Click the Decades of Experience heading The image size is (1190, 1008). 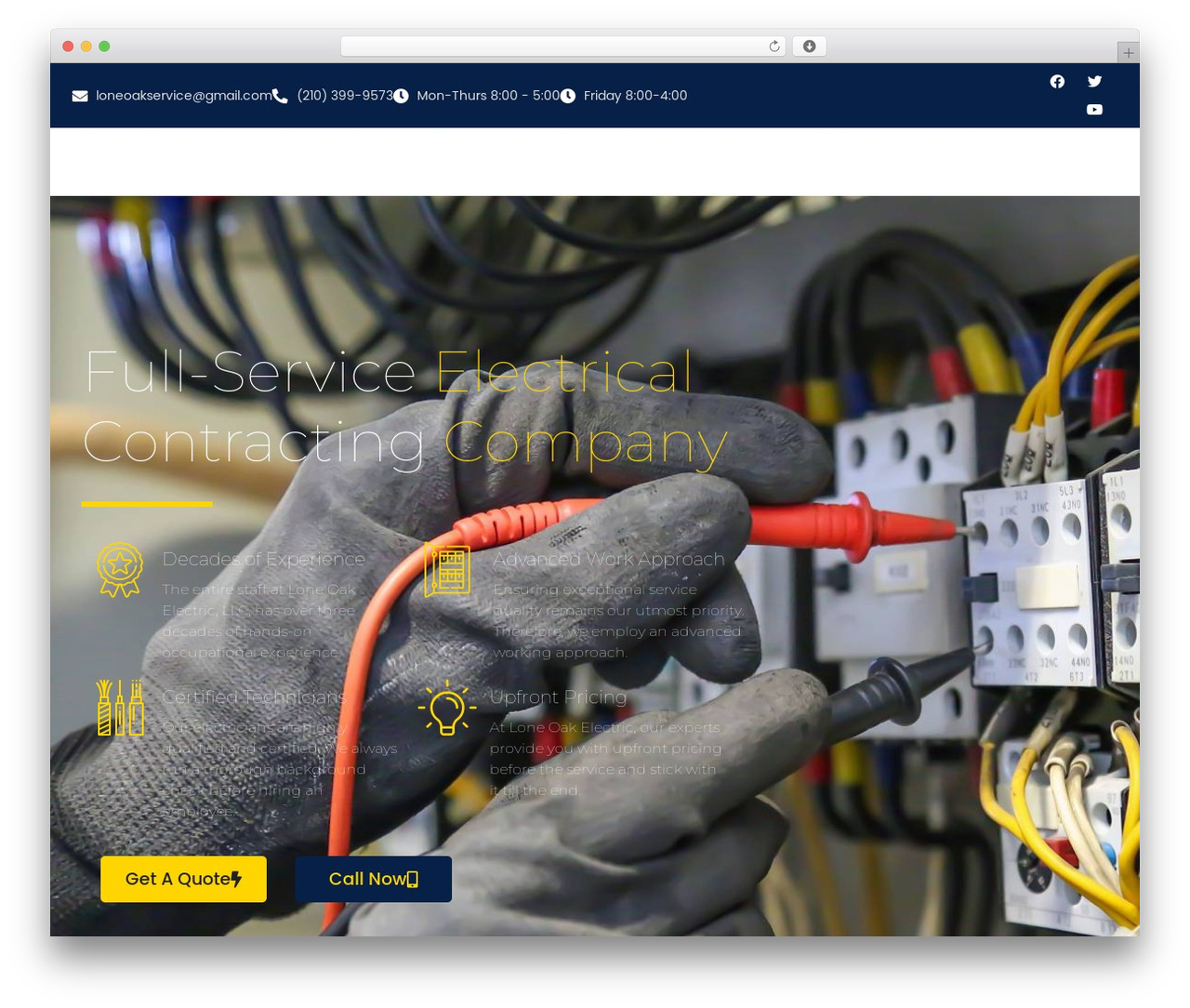click(x=263, y=559)
